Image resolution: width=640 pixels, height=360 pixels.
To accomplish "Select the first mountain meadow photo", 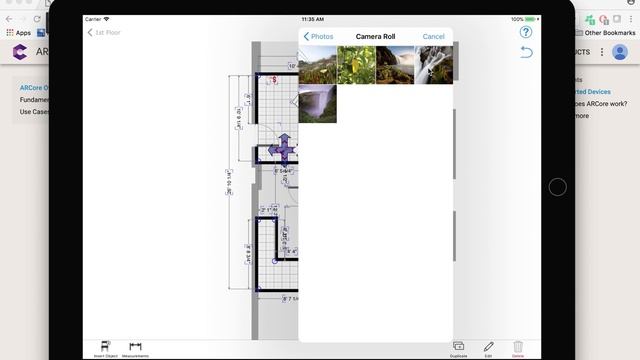I will 318,65.
